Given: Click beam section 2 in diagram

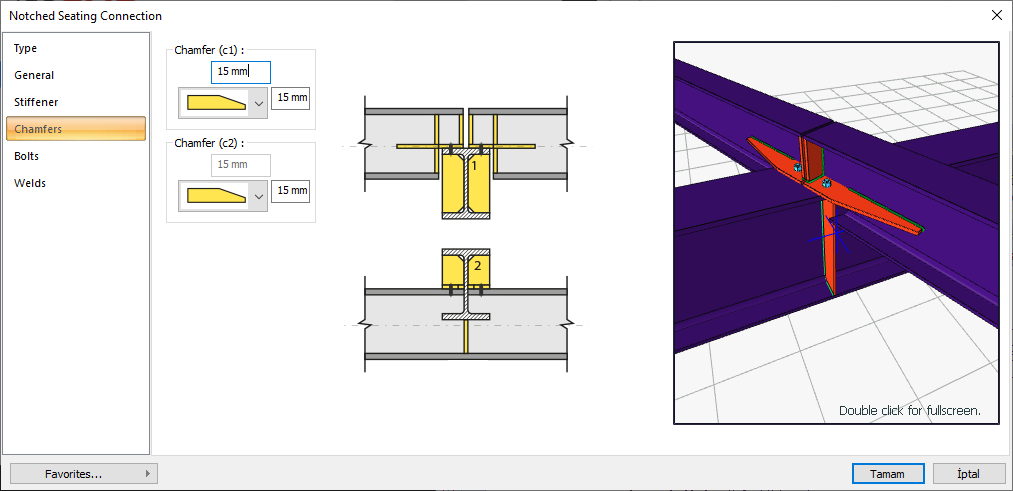Looking at the screenshot, I should click(x=465, y=268).
